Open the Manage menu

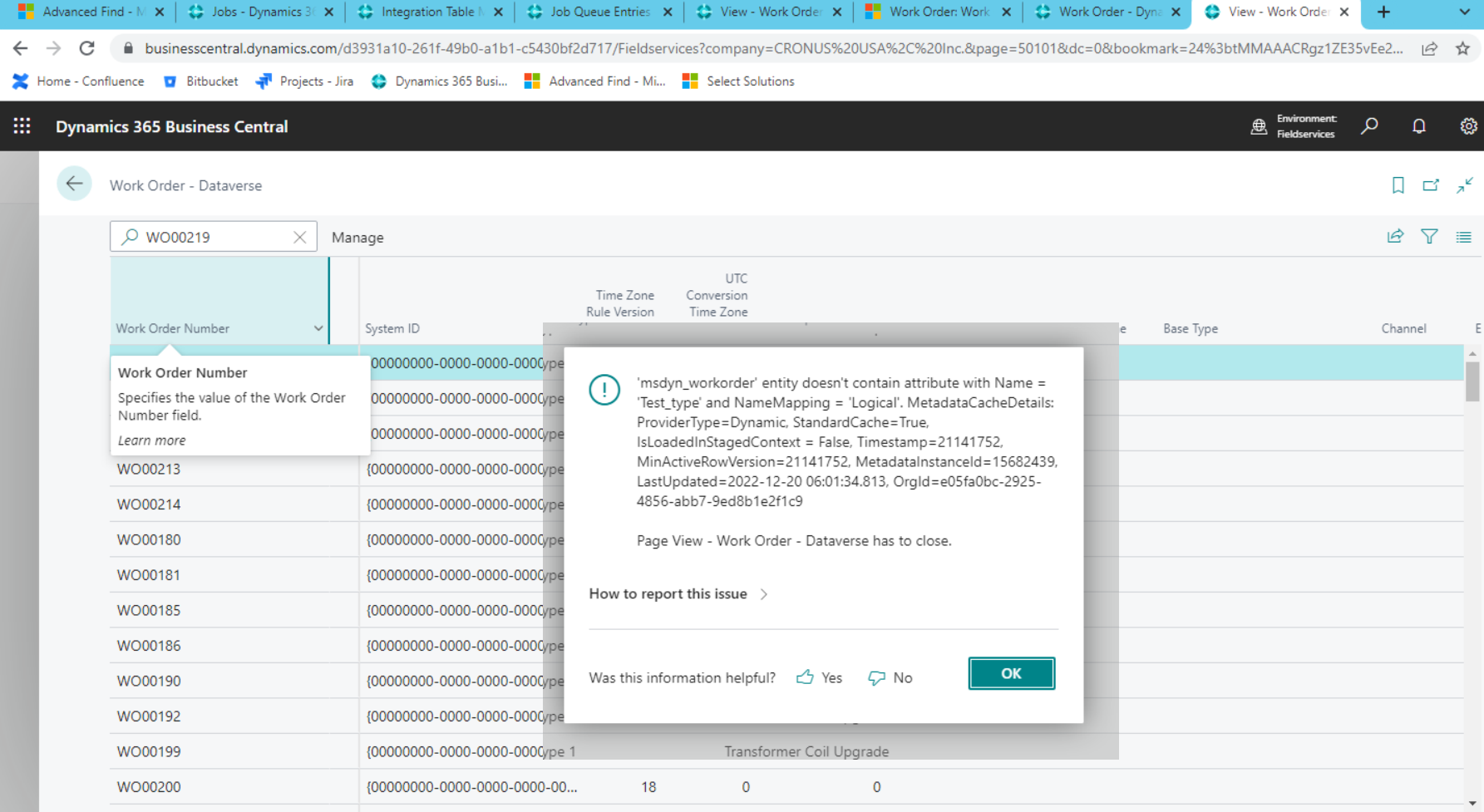357,237
